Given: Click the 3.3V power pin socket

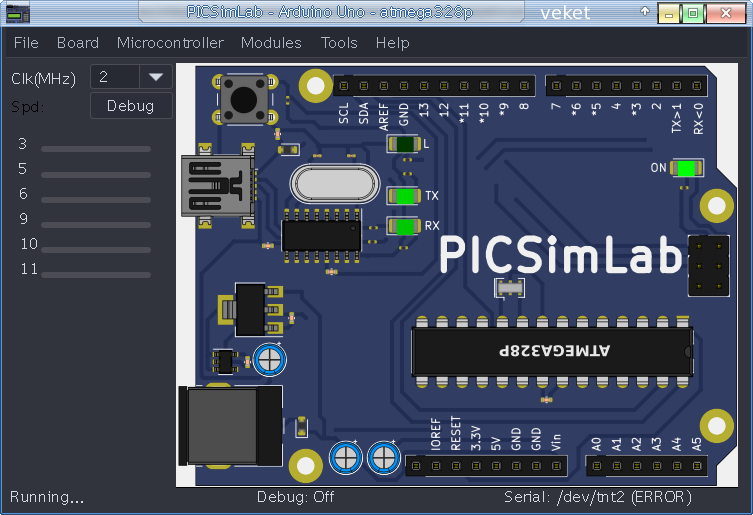Looking at the screenshot, I should [476, 466].
